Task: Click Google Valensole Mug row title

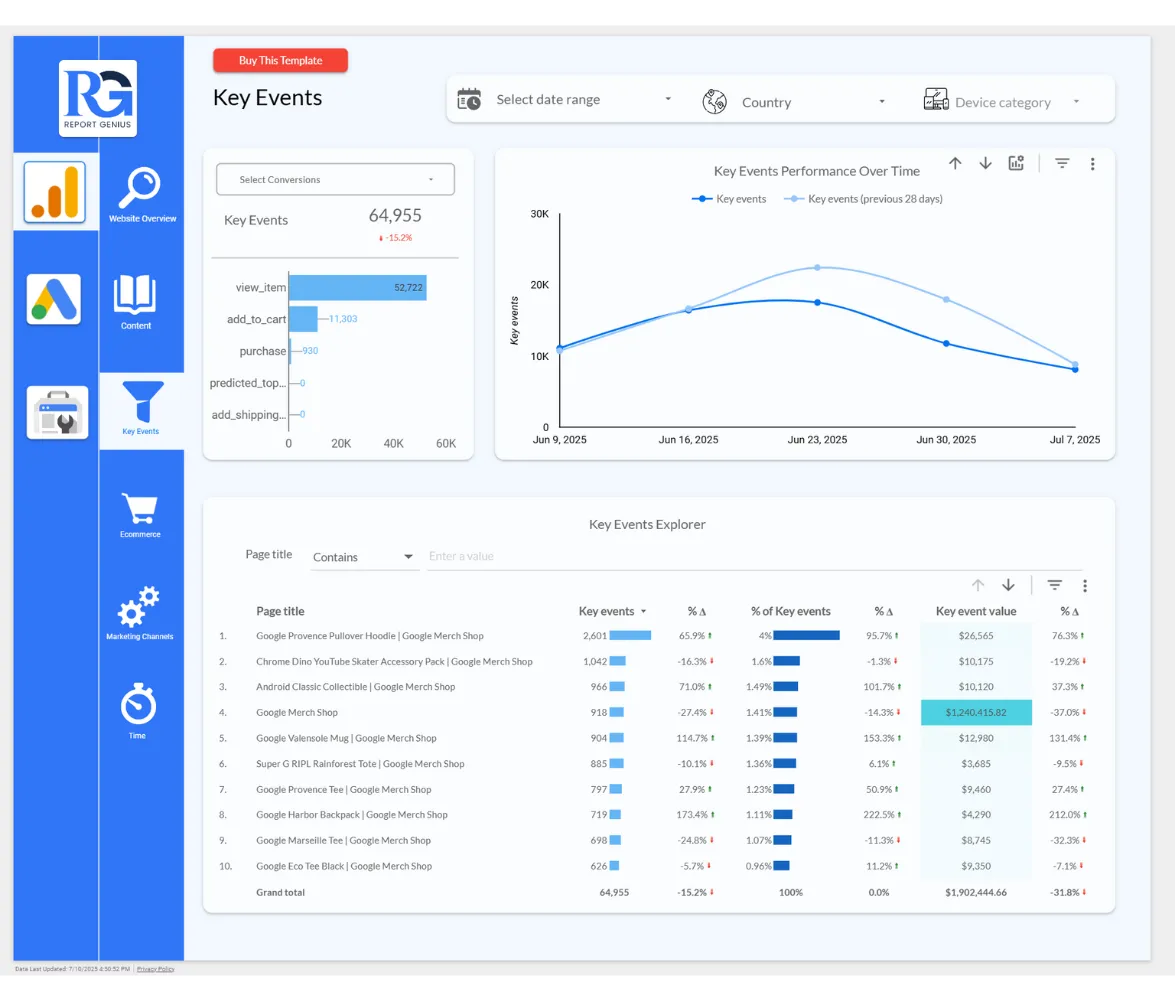Action: (346, 739)
